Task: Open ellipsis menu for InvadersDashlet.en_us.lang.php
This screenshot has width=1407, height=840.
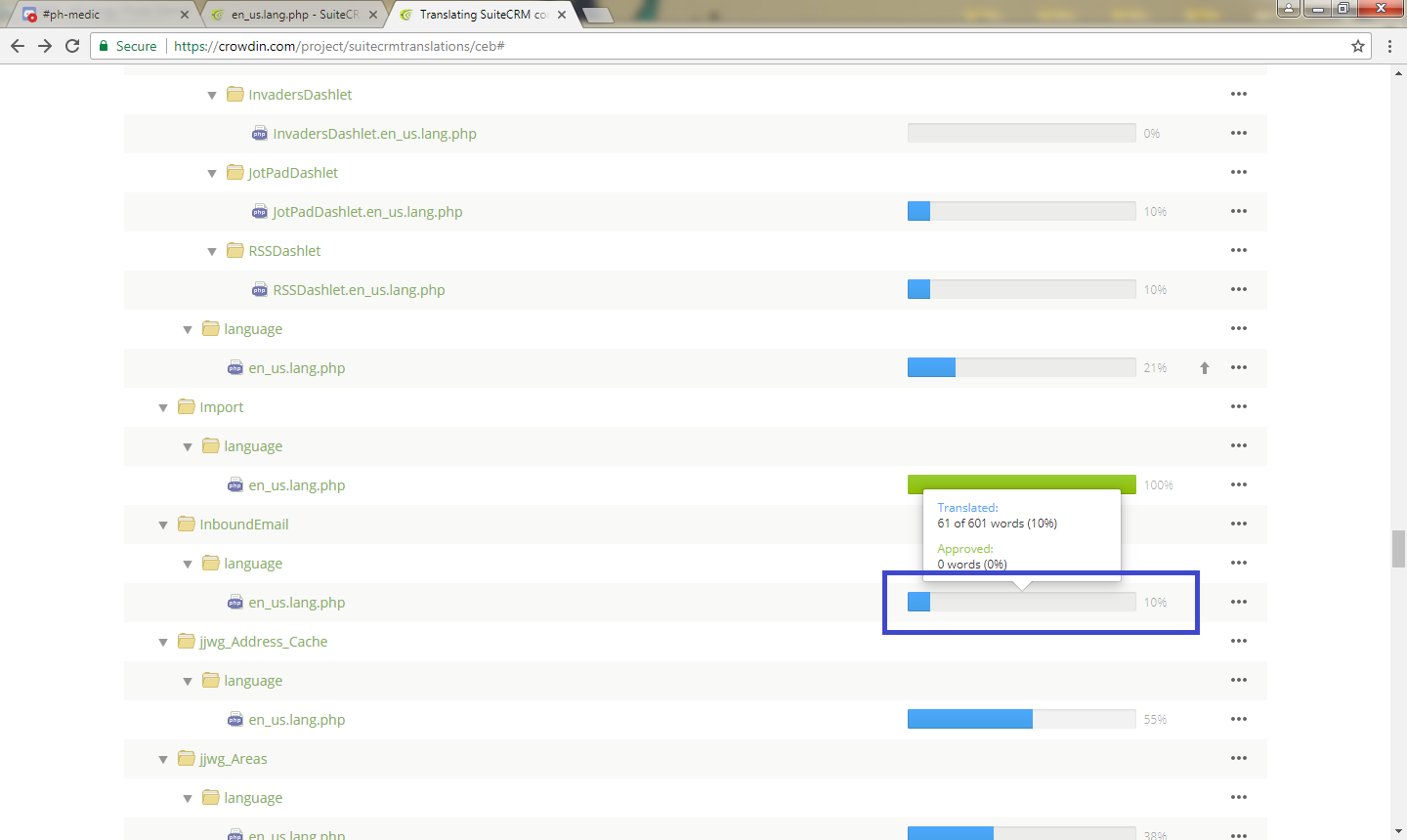Action: (x=1239, y=133)
